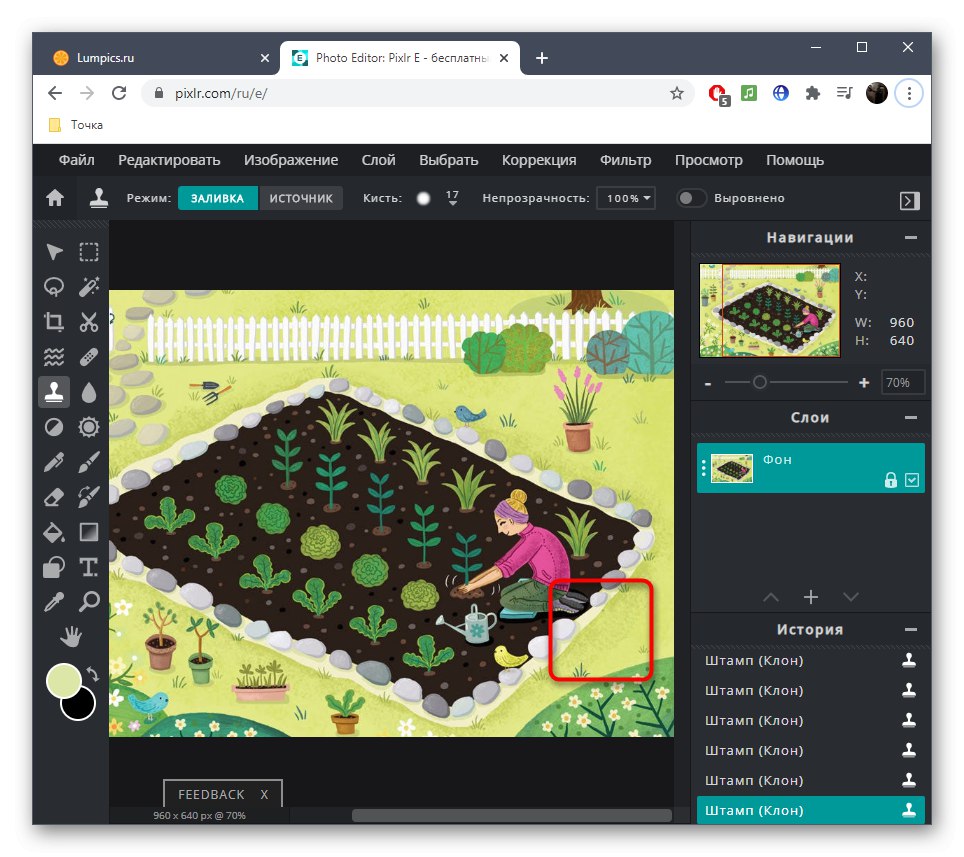Open the Коррекция menu
The height and width of the screenshot is (857, 964).
point(539,160)
